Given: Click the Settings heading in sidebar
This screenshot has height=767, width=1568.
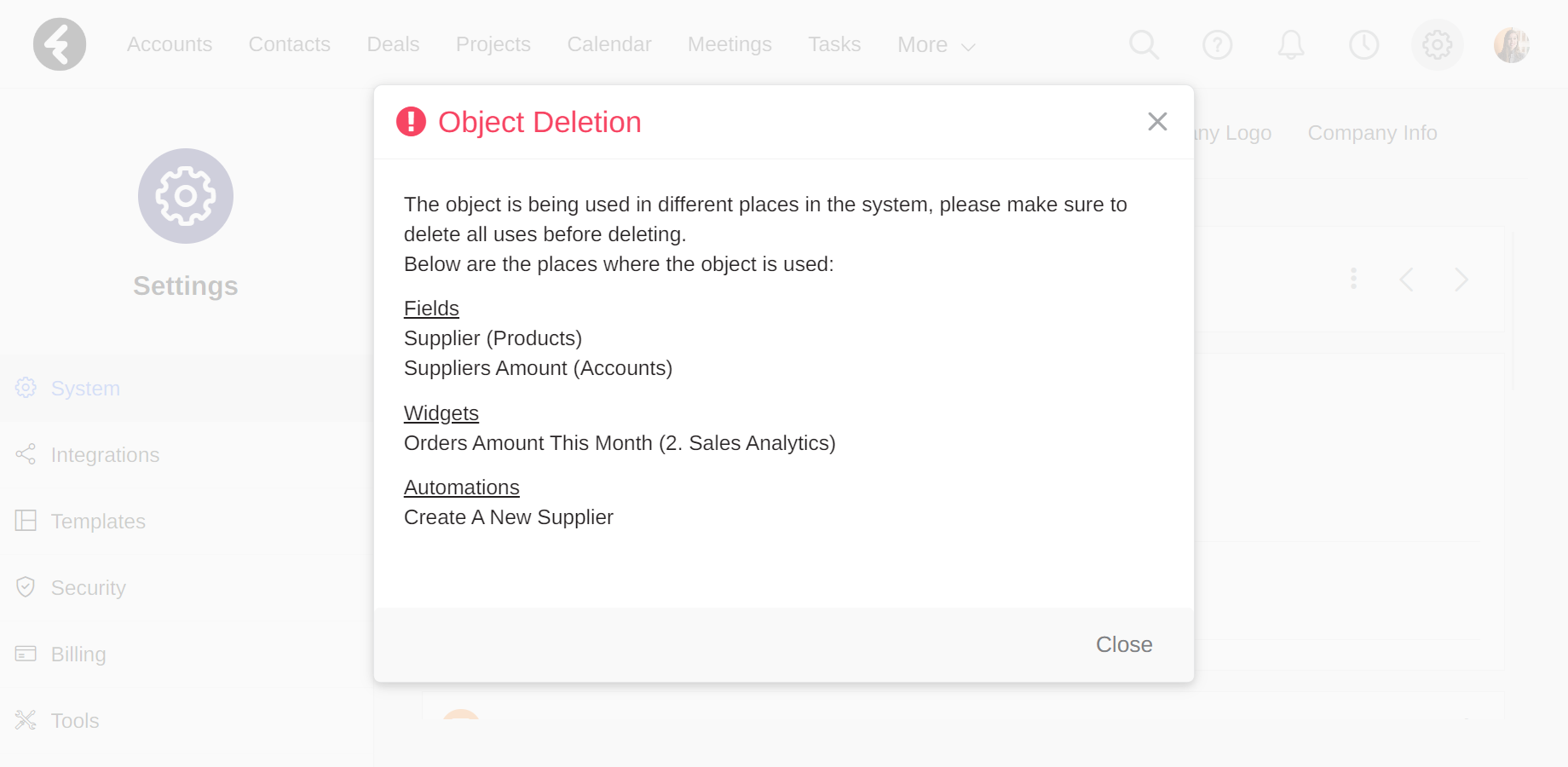Looking at the screenshot, I should (x=186, y=286).
